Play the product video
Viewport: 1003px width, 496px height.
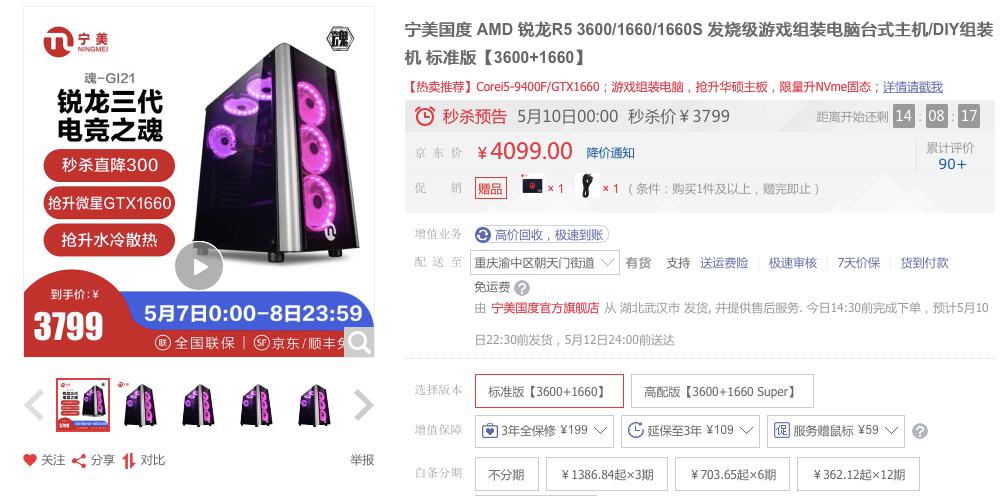(x=199, y=266)
